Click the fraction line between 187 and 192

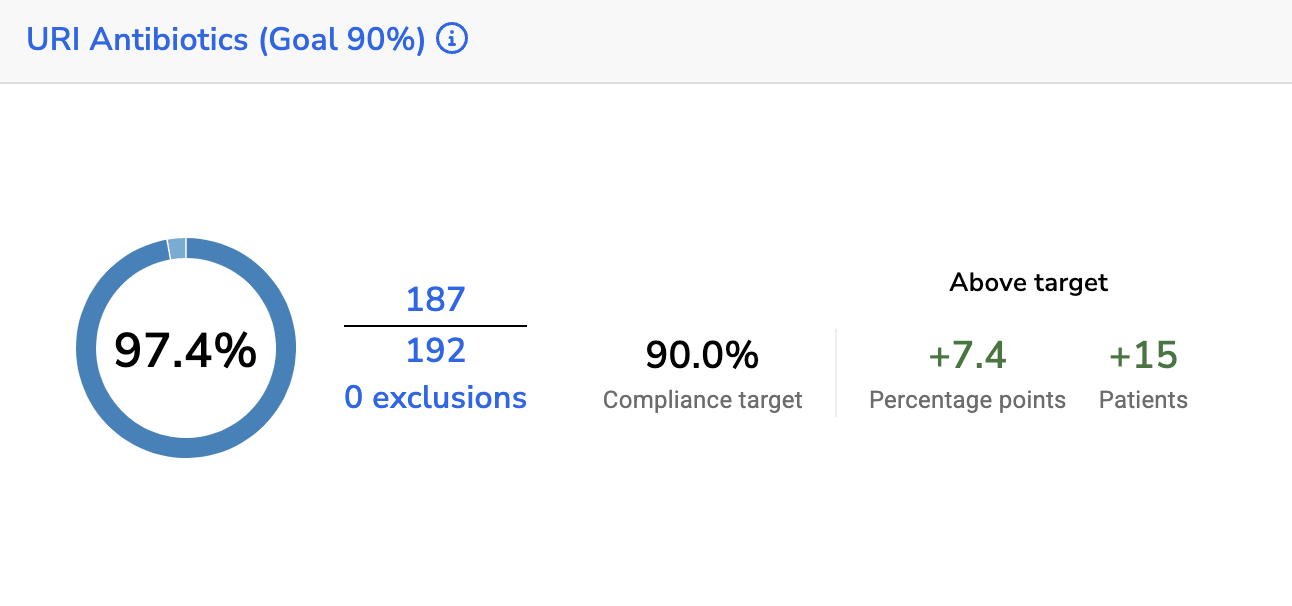(435, 326)
